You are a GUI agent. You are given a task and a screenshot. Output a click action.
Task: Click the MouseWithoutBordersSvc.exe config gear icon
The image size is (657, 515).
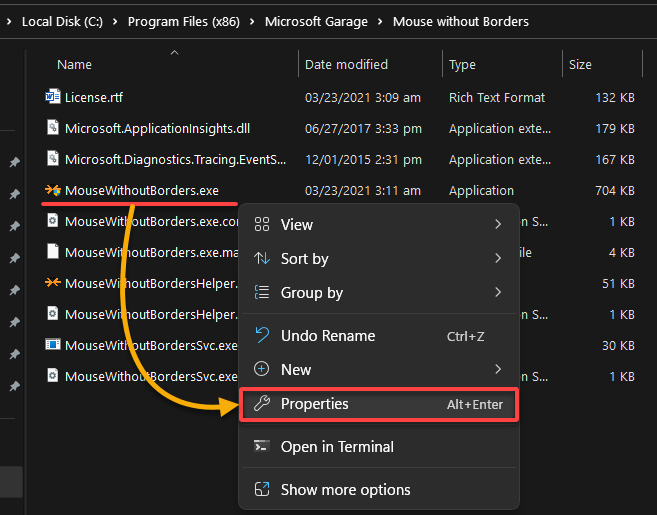[x=53, y=376]
